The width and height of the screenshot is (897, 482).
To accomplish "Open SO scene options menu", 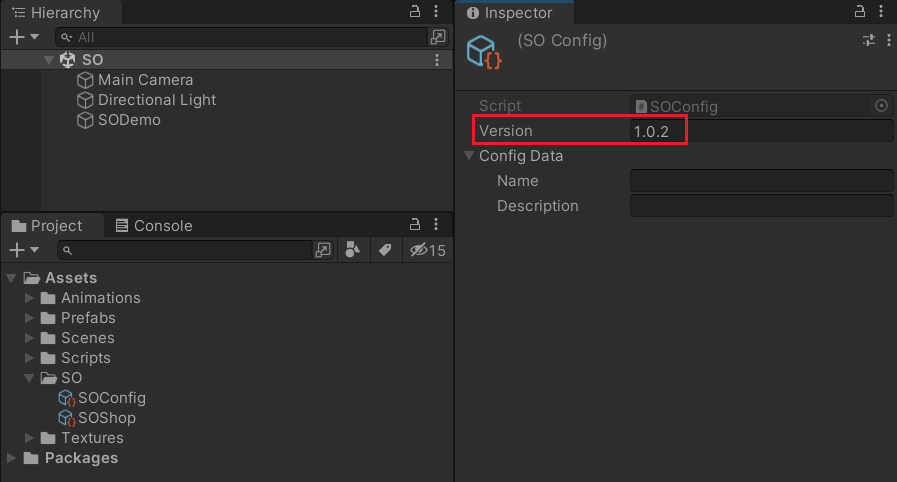I will coord(436,60).
